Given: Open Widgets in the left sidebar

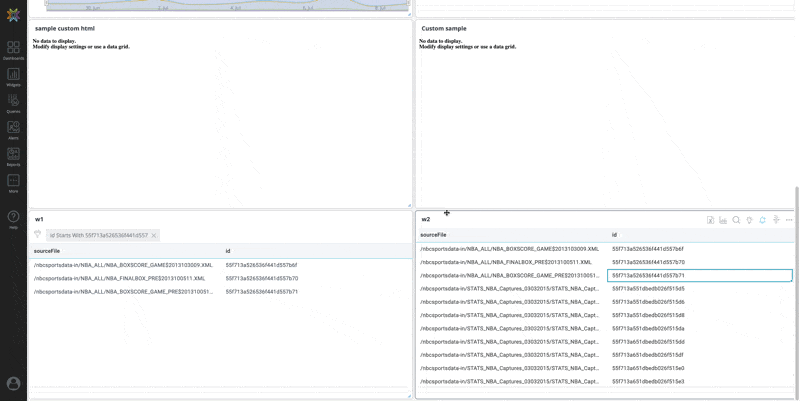Looking at the screenshot, I should [13, 76].
